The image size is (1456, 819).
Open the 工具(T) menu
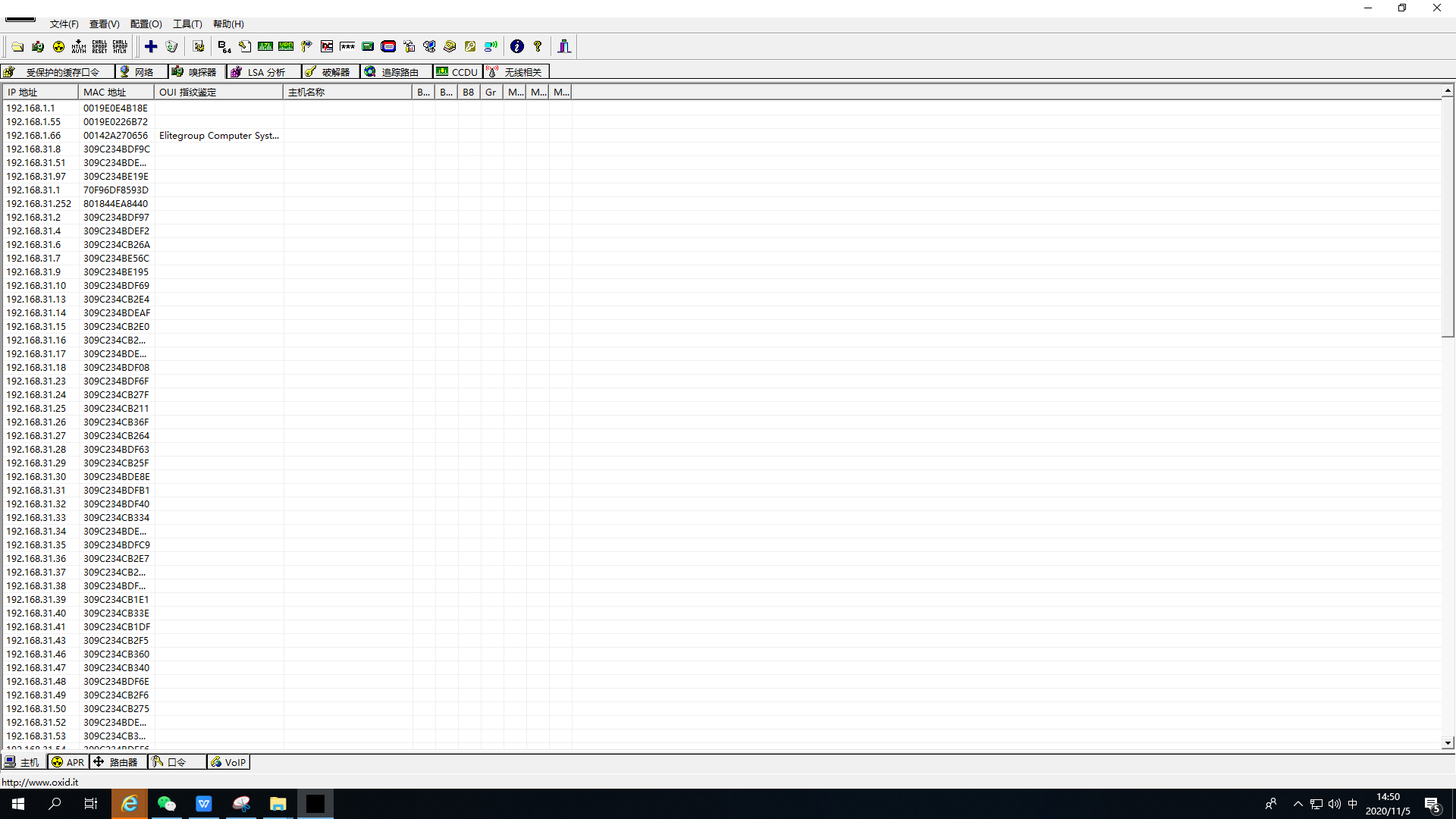187,24
